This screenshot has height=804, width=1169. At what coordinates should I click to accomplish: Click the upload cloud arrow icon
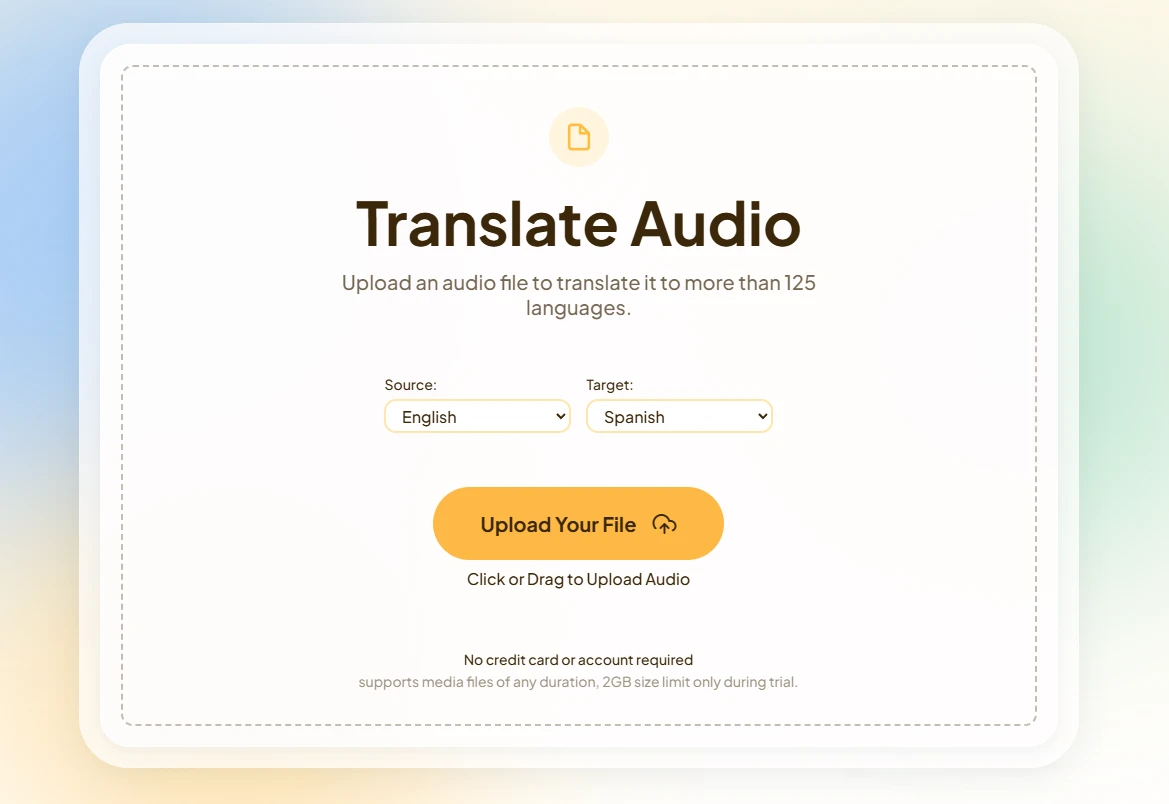click(x=665, y=523)
